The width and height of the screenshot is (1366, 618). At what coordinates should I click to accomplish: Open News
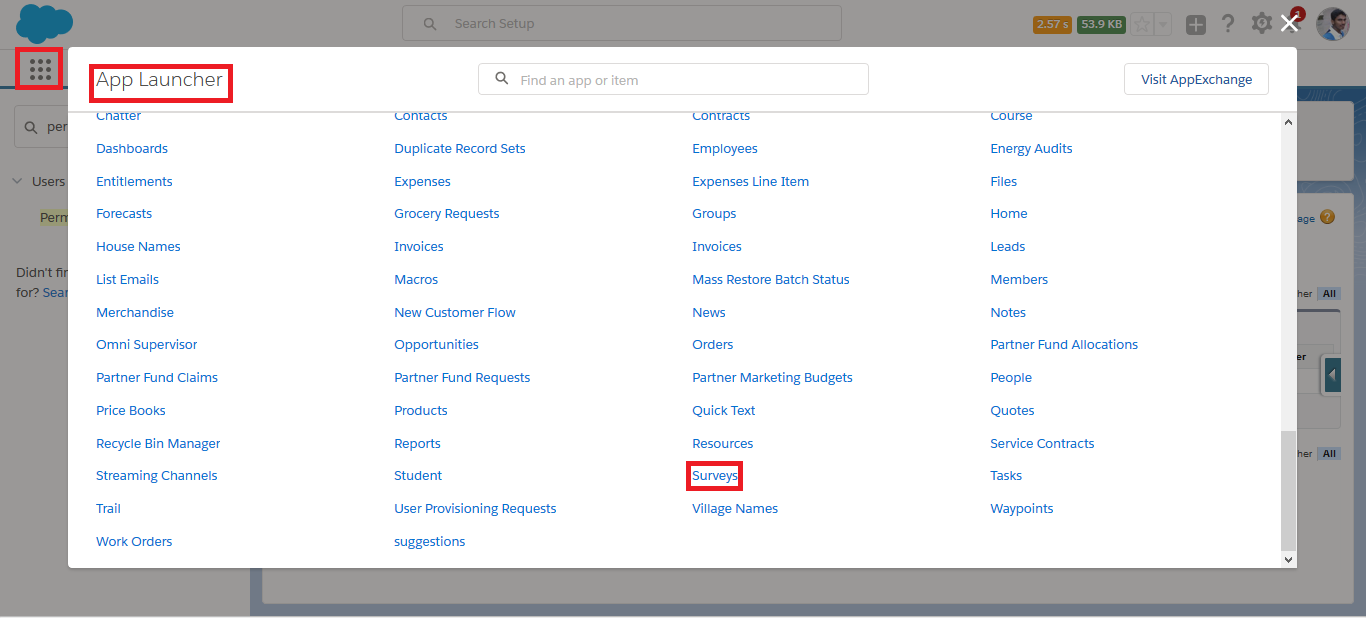(709, 312)
